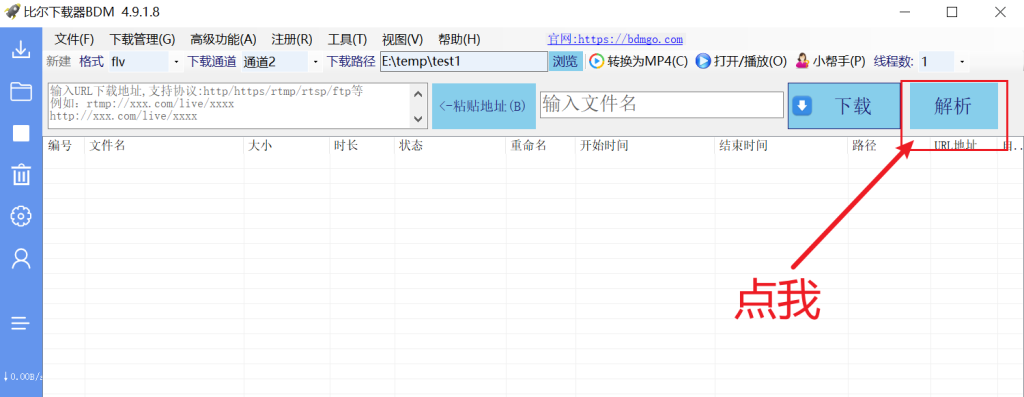
Task: Click the 下载 download button
Action: click(844, 106)
